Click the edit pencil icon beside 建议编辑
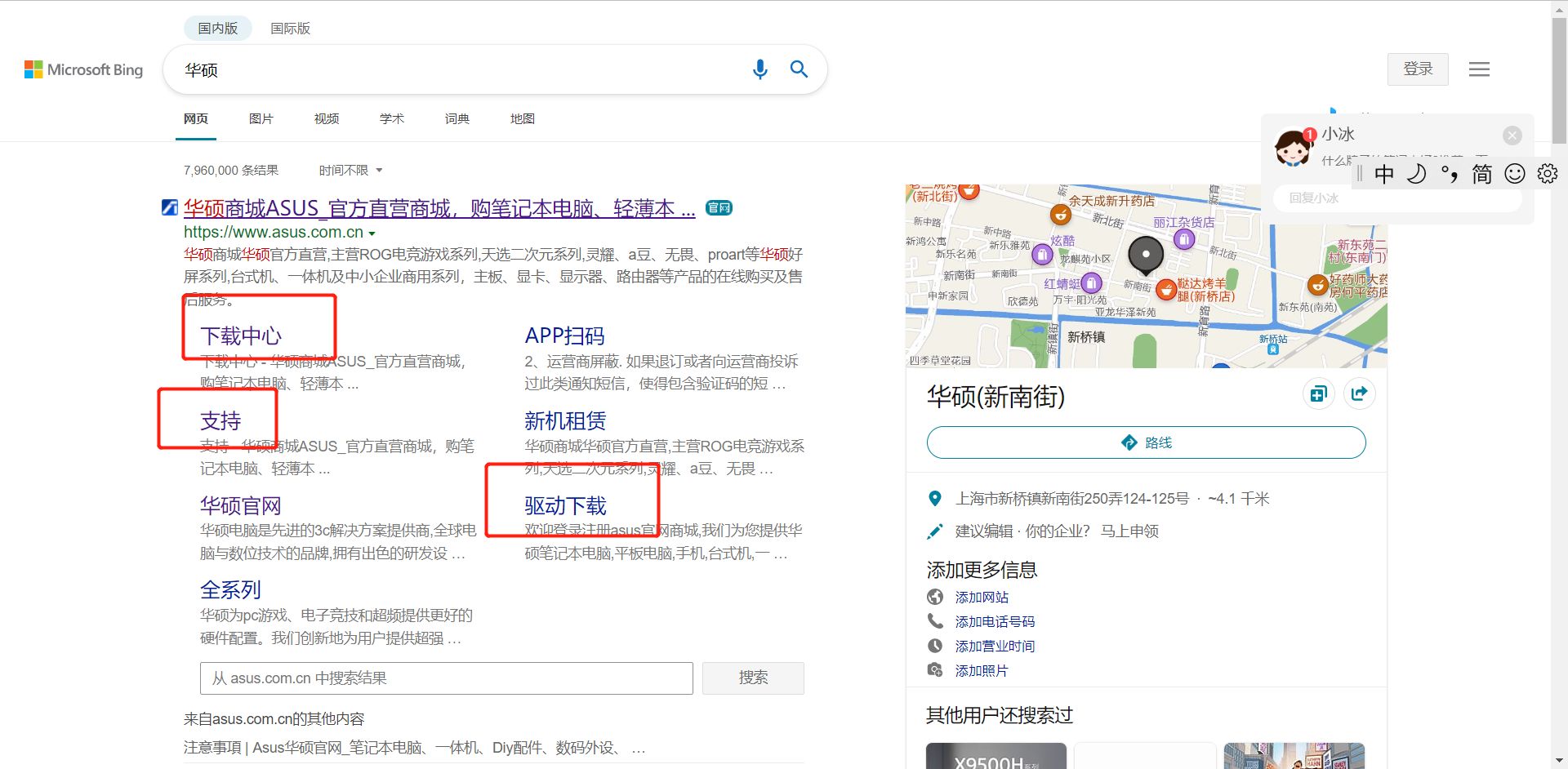 936,530
